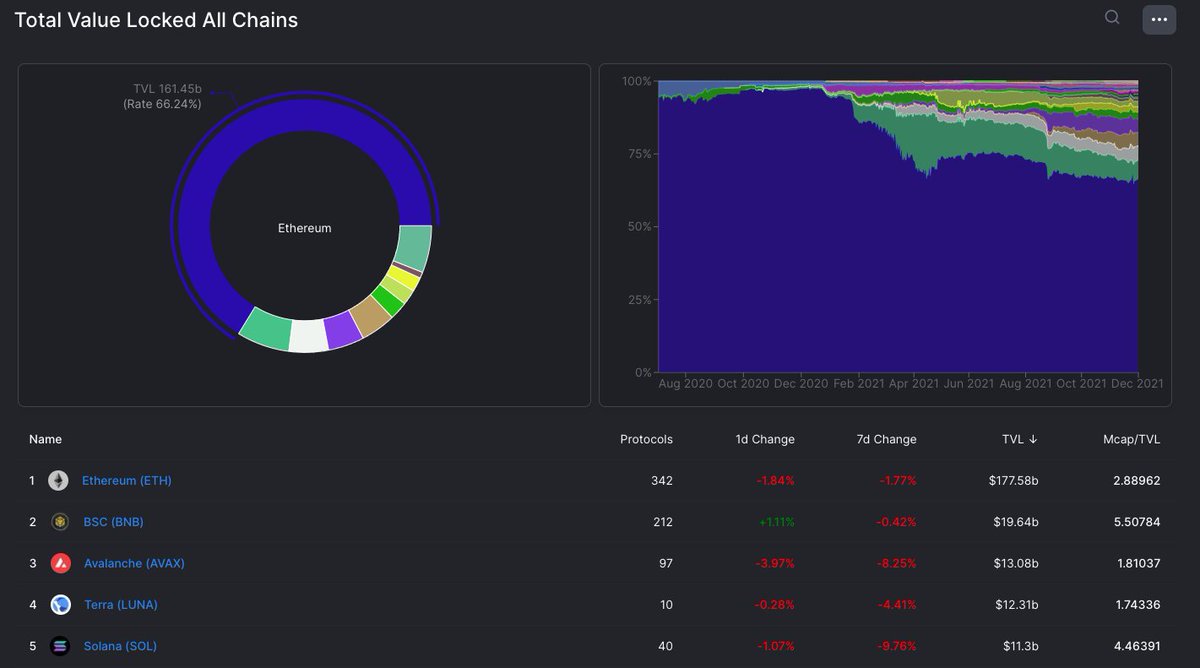Sort by the Name column header
The width and height of the screenshot is (1200, 668).
(x=45, y=439)
